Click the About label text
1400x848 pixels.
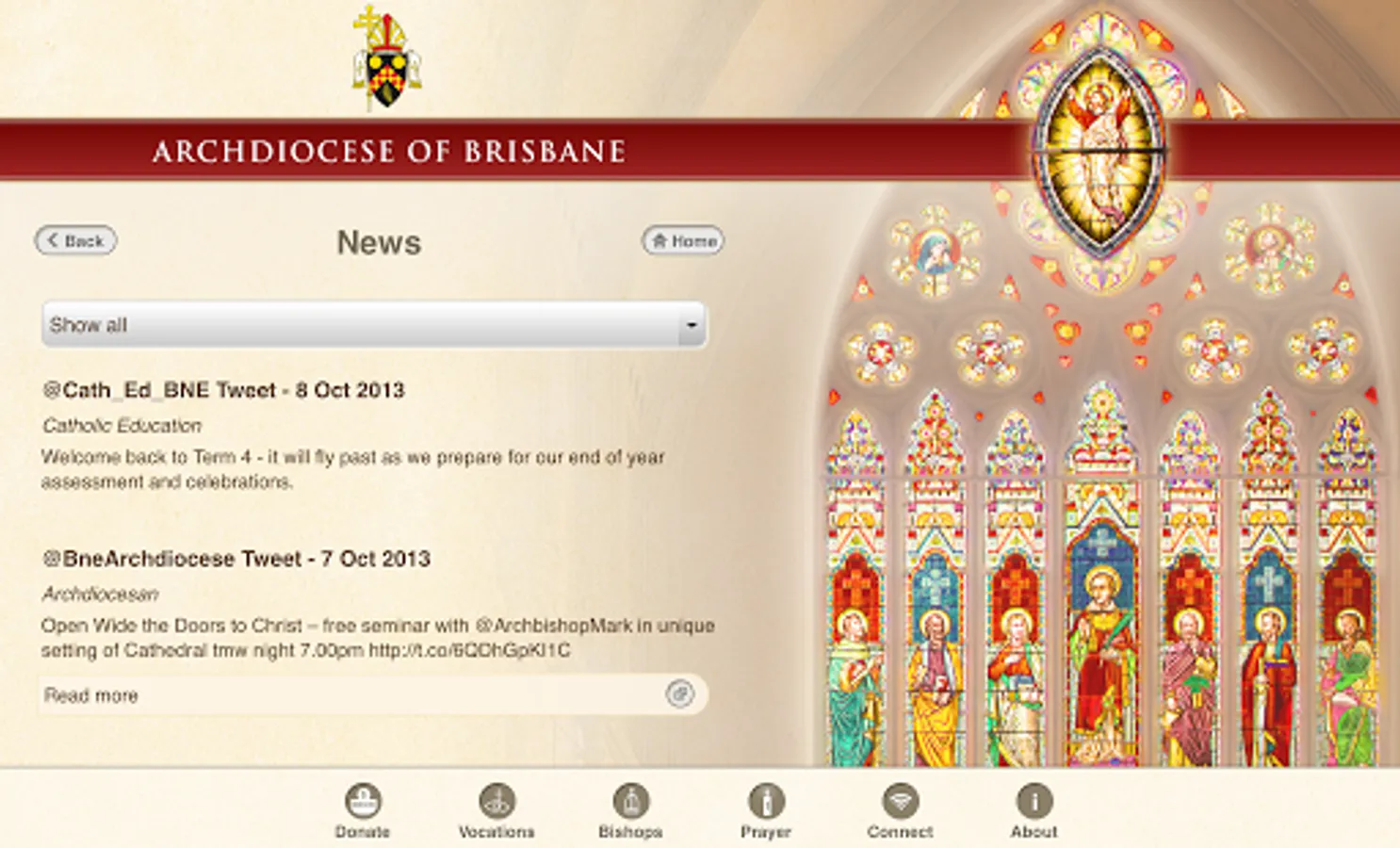[x=1034, y=832]
